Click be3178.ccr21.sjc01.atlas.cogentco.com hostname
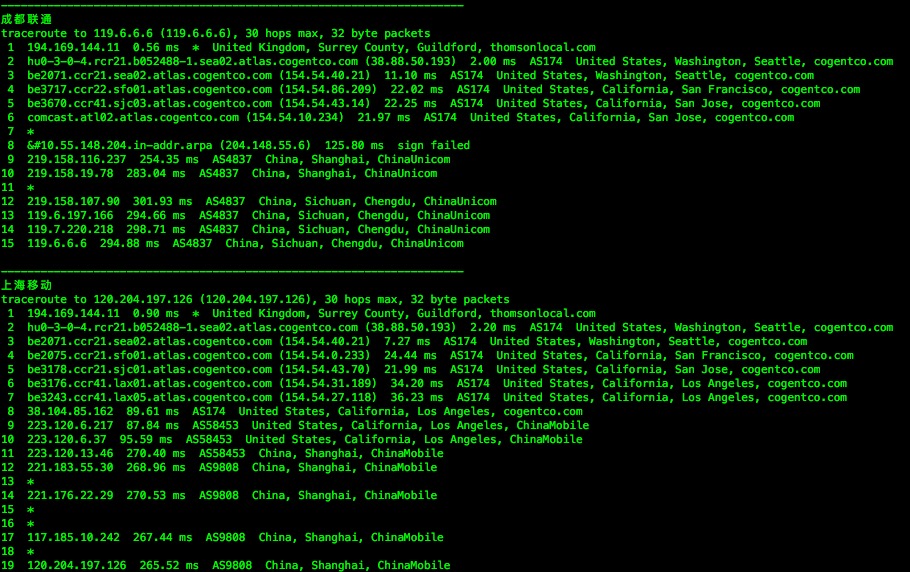Viewport: 910px width, 572px height. pos(149,369)
